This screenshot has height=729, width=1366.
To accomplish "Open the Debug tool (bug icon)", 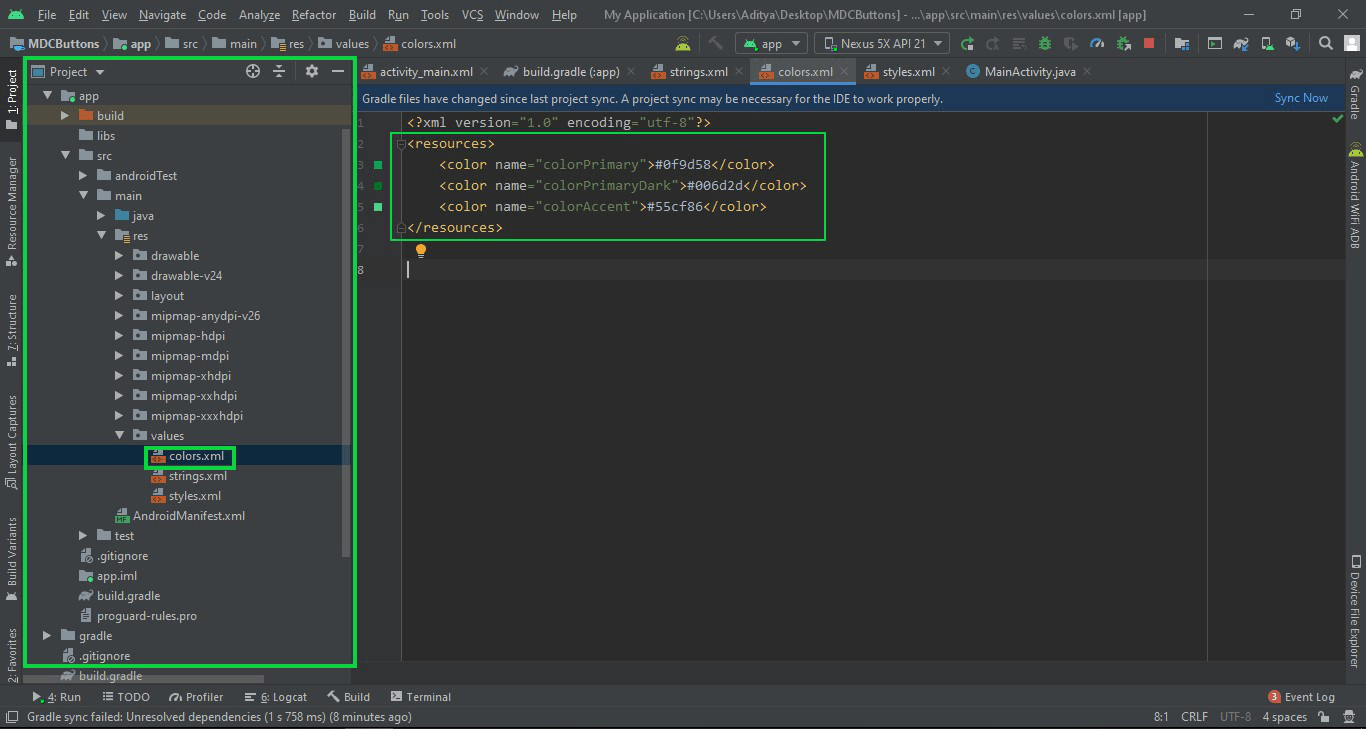I will click(1043, 43).
